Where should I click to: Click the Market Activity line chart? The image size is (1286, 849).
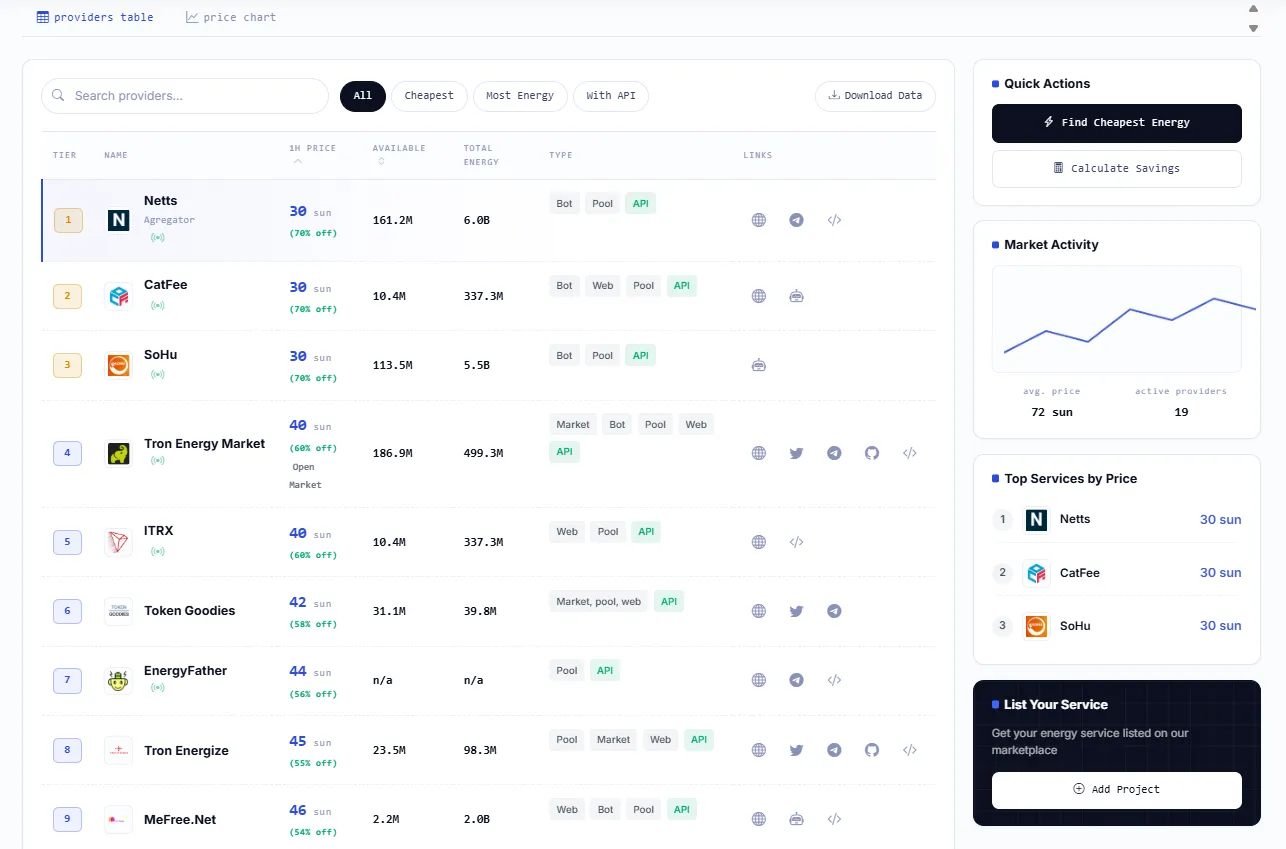tap(1117, 319)
